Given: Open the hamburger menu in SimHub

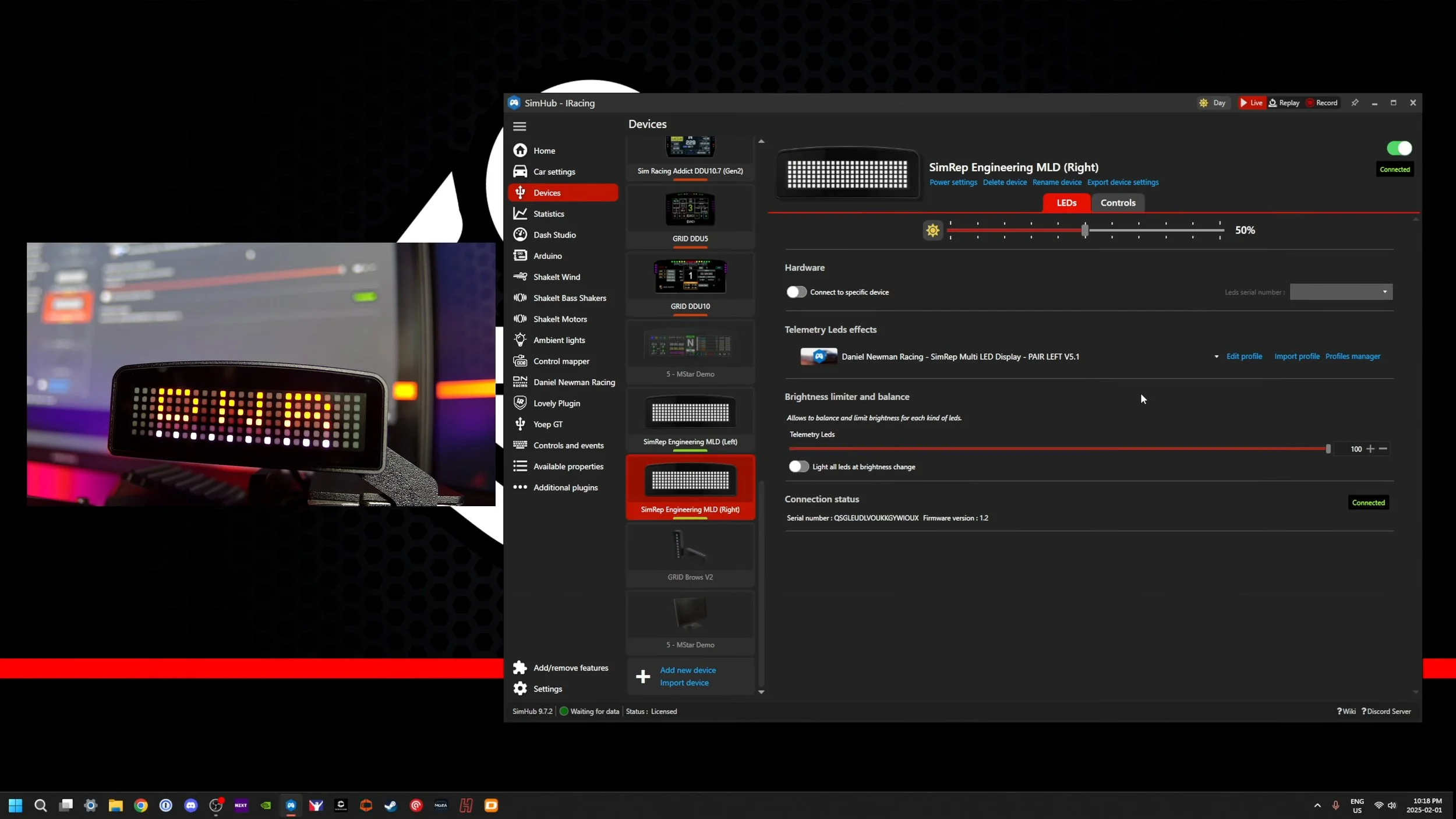Looking at the screenshot, I should click(x=520, y=126).
